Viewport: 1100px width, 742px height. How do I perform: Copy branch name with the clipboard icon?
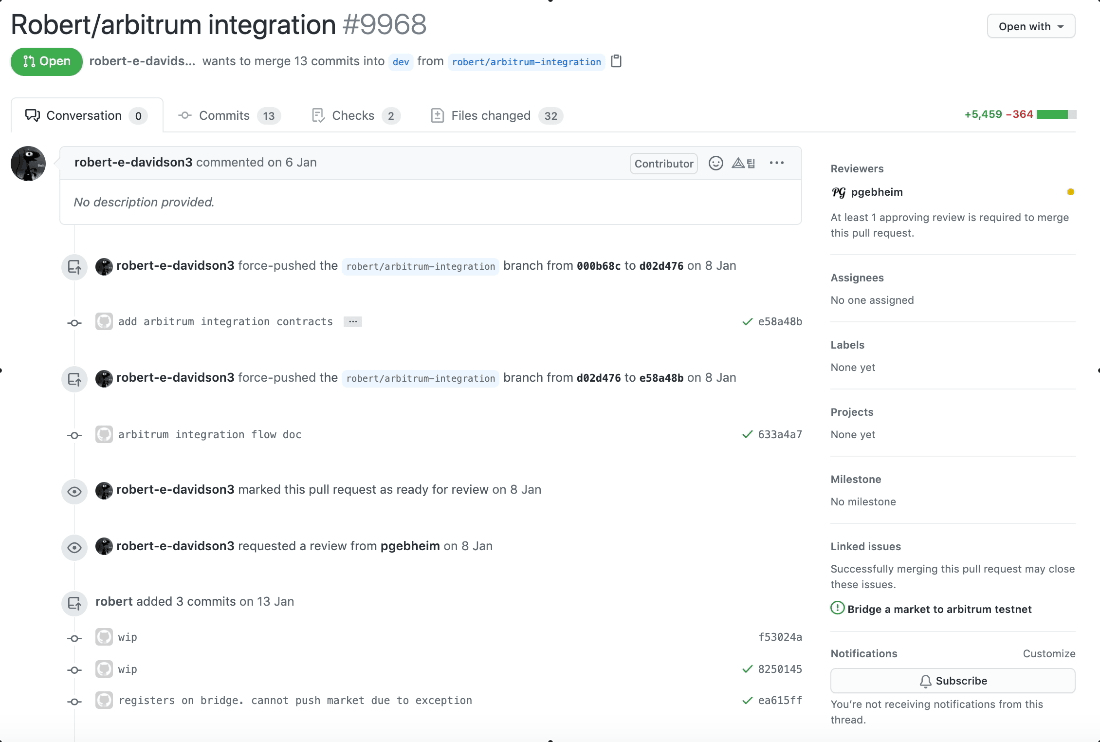coord(616,61)
